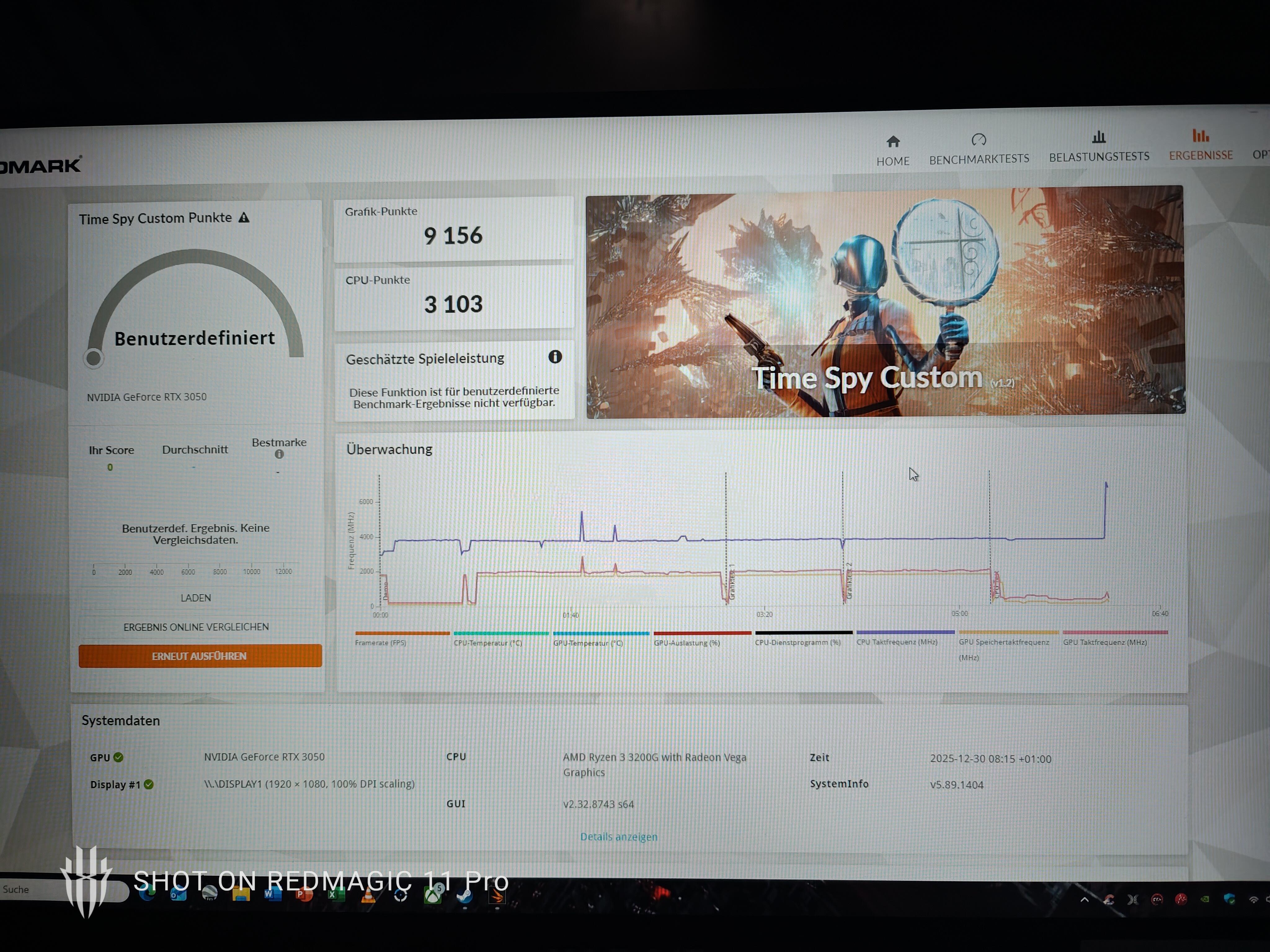Toggle Framerate (FPS) legend in chart
The width and height of the screenshot is (1270, 952).
381,643
